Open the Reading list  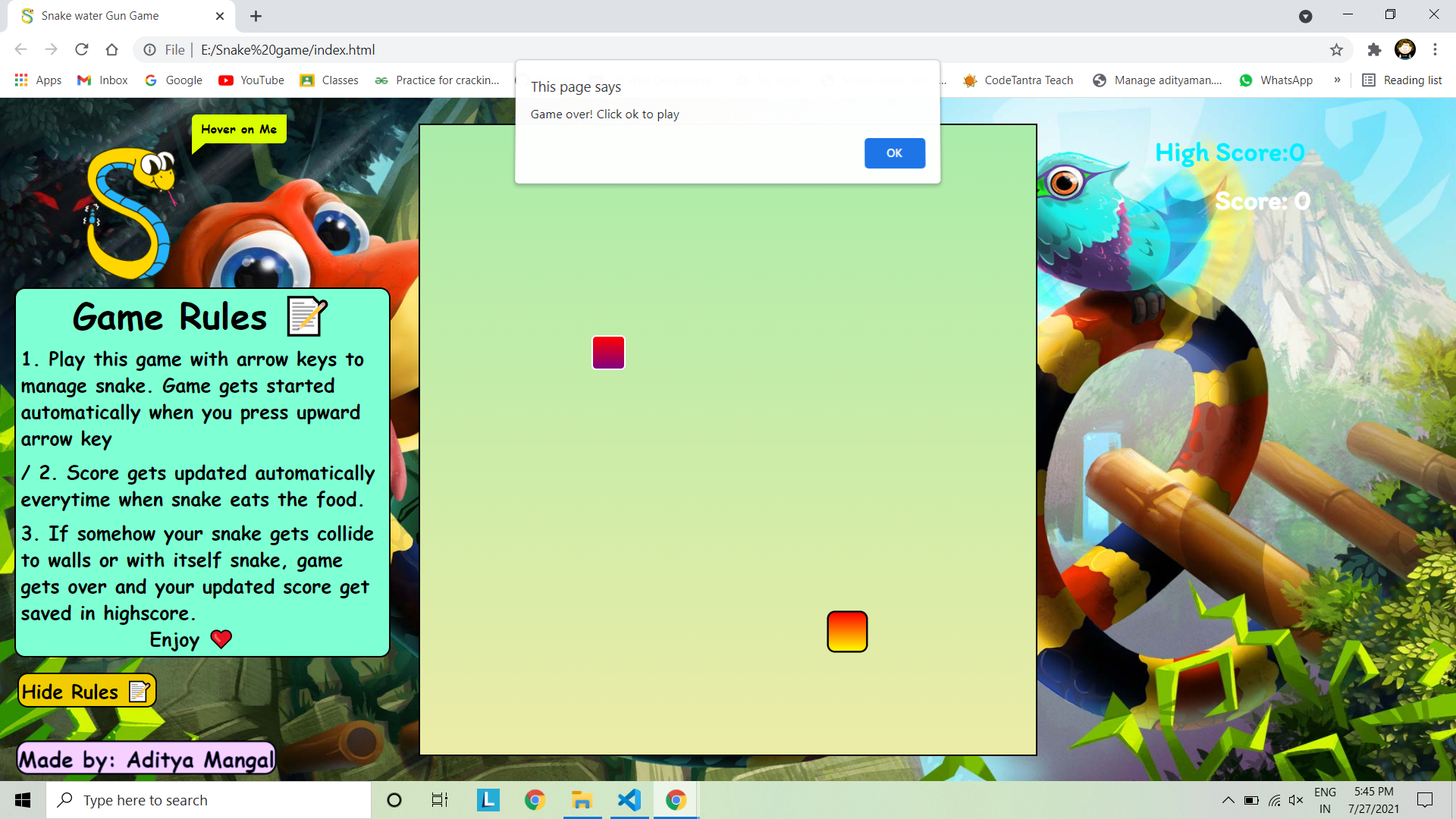(1401, 80)
